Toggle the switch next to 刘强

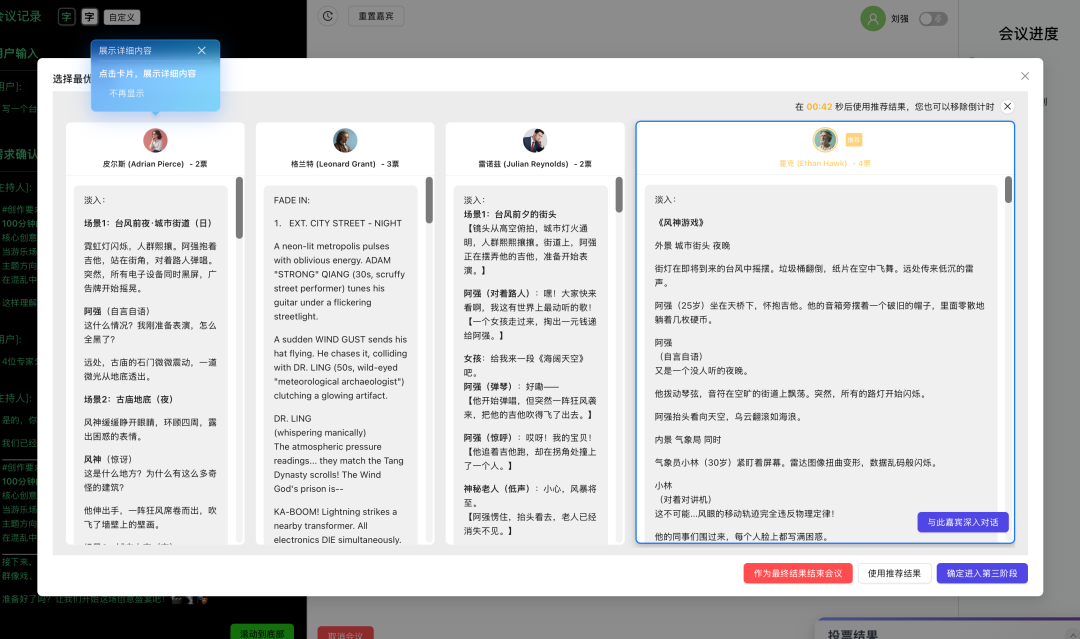coord(932,19)
